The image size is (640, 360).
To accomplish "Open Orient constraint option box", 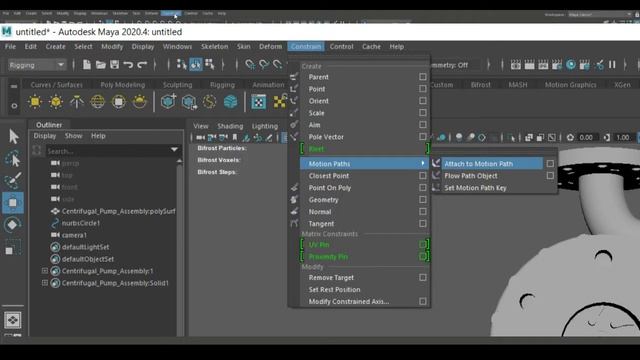I will coord(423,100).
